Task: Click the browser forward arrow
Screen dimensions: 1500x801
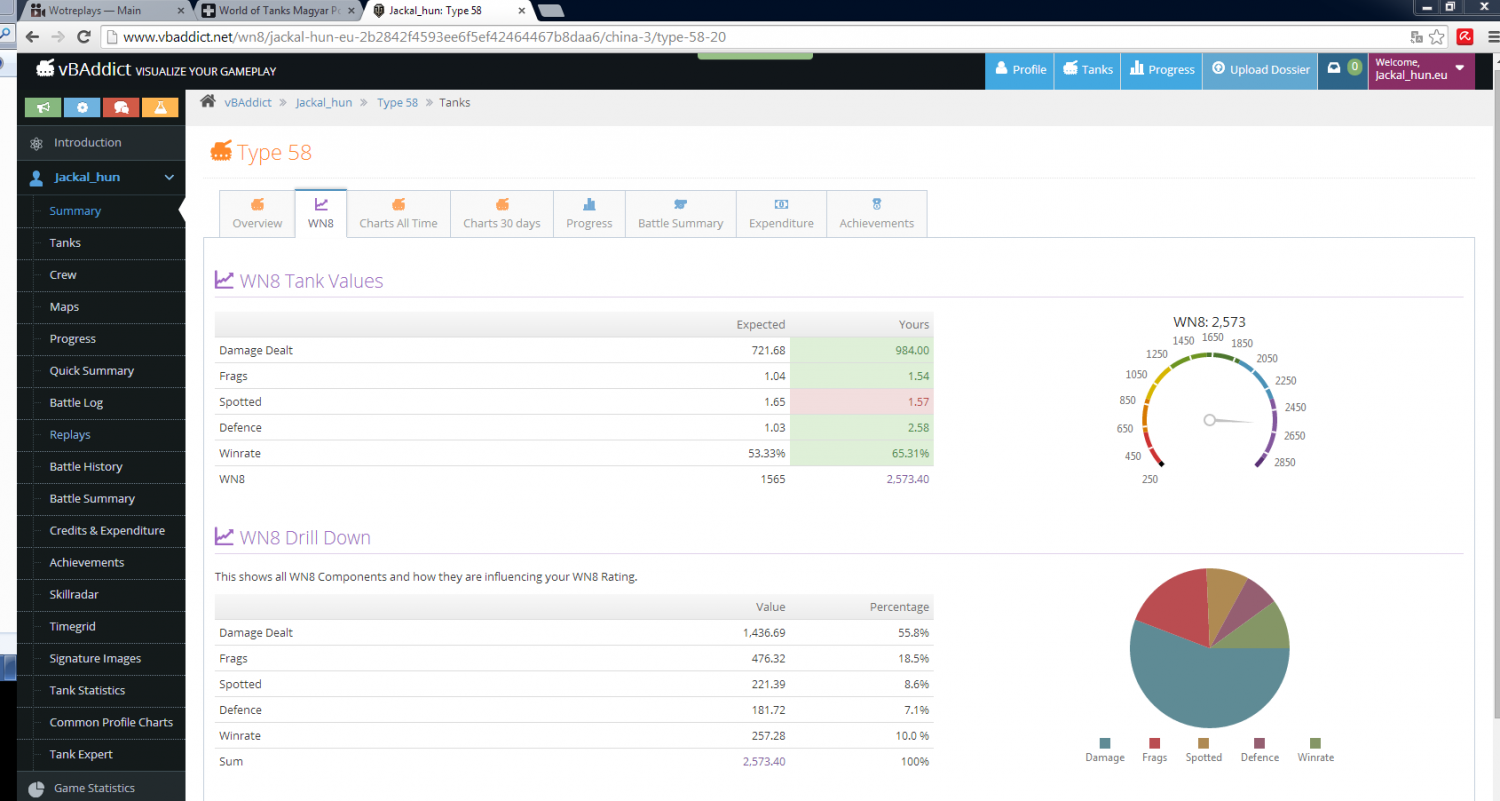Action: pos(60,36)
